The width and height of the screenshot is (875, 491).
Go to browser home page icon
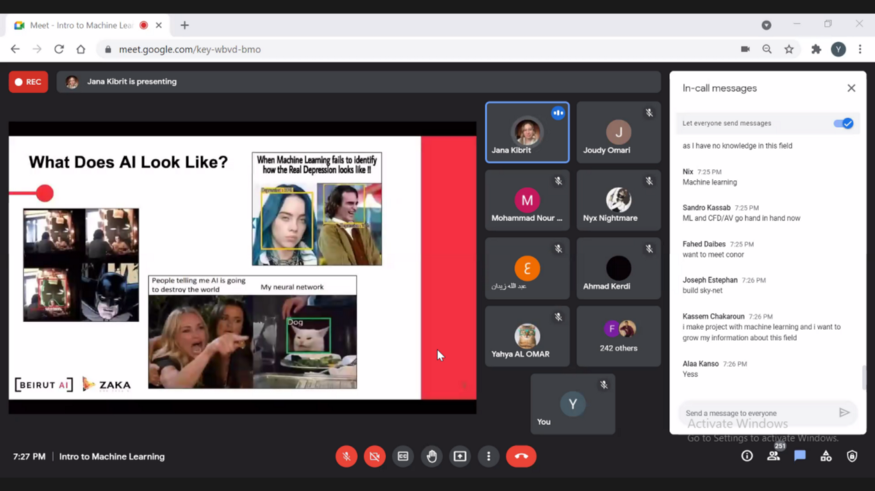81,49
